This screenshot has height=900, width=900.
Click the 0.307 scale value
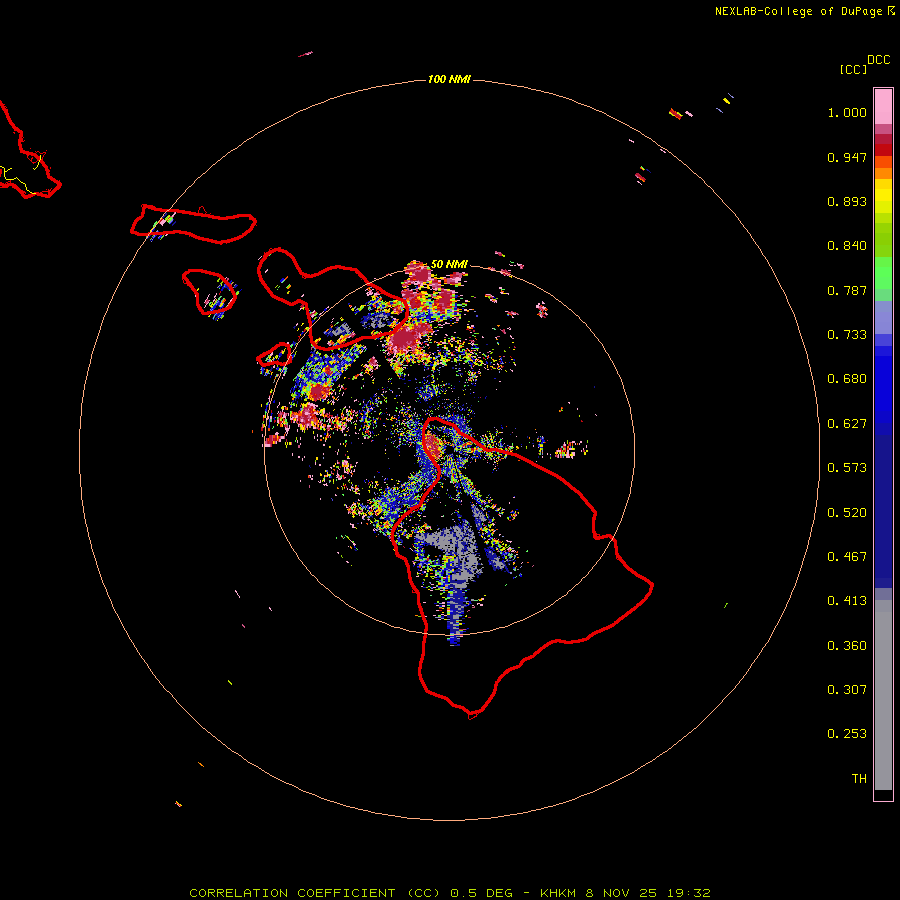click(847, 690)
